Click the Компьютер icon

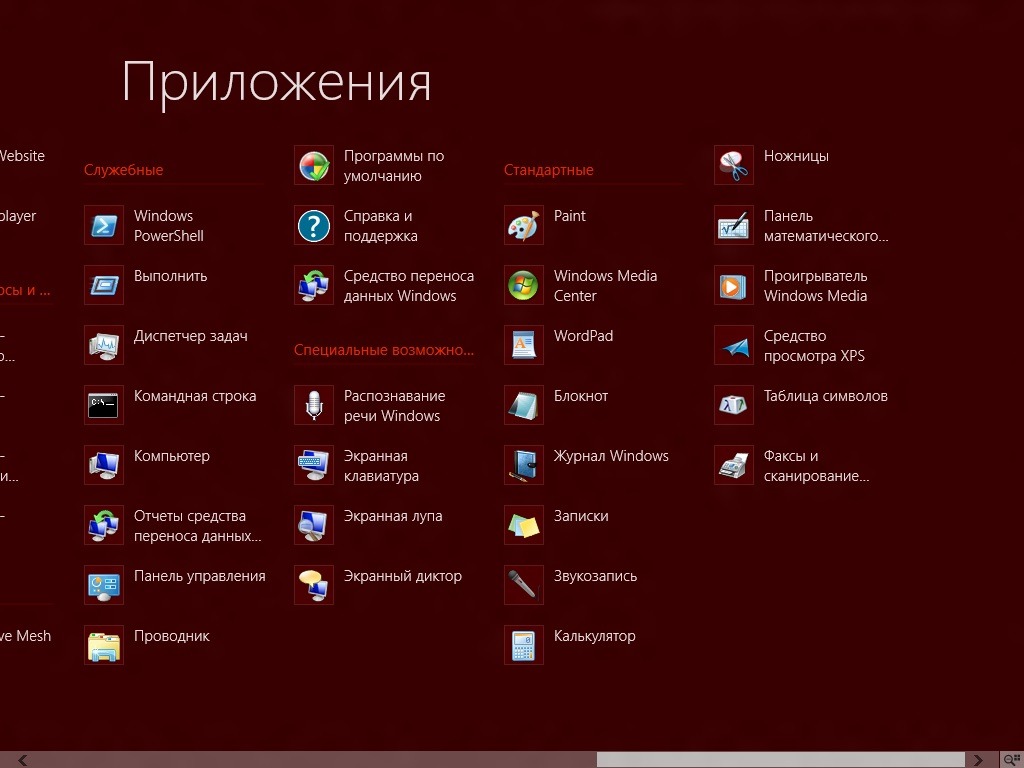click(104, 466)
